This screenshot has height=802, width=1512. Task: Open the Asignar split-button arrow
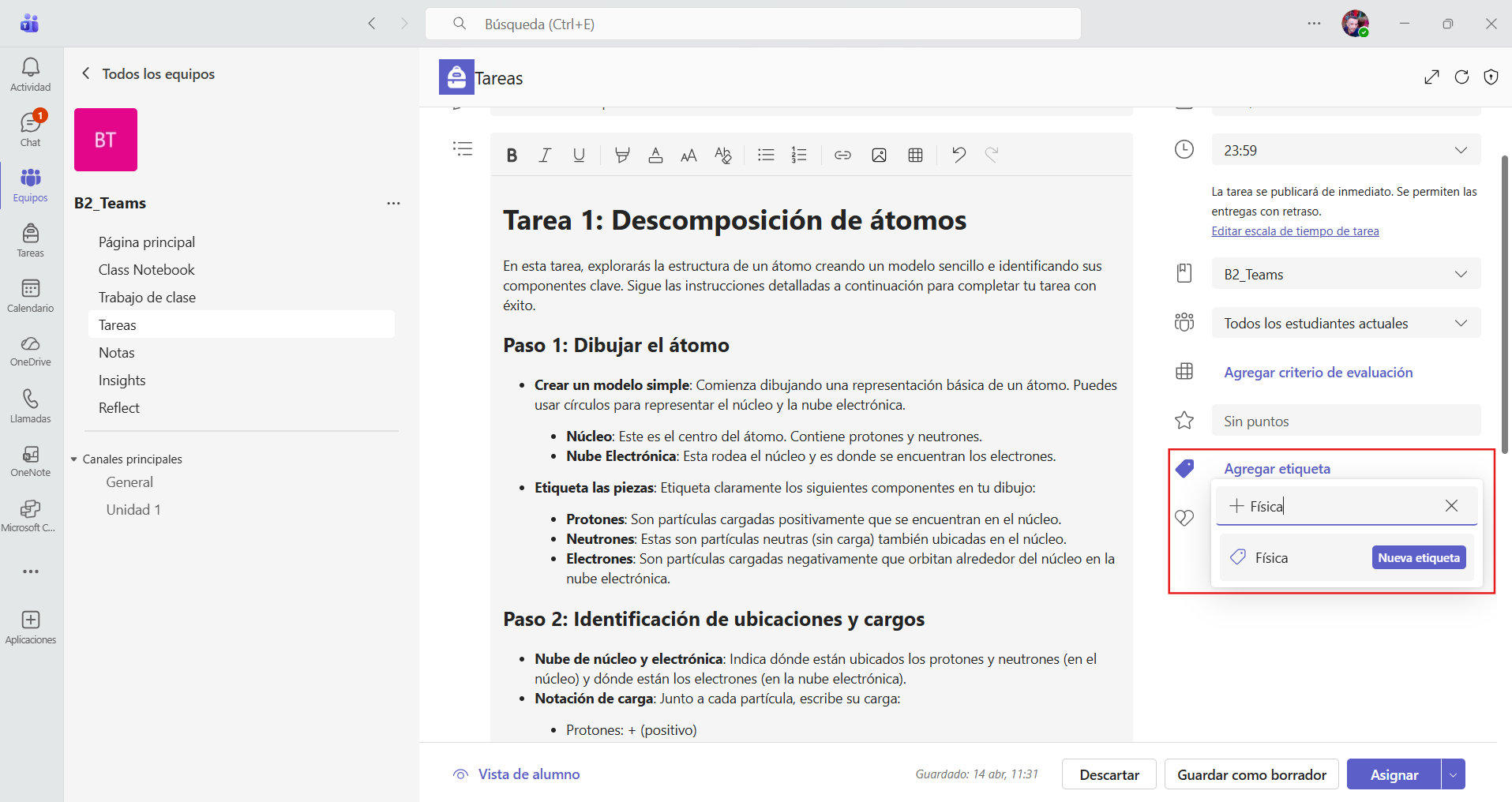click(1453, 774)
